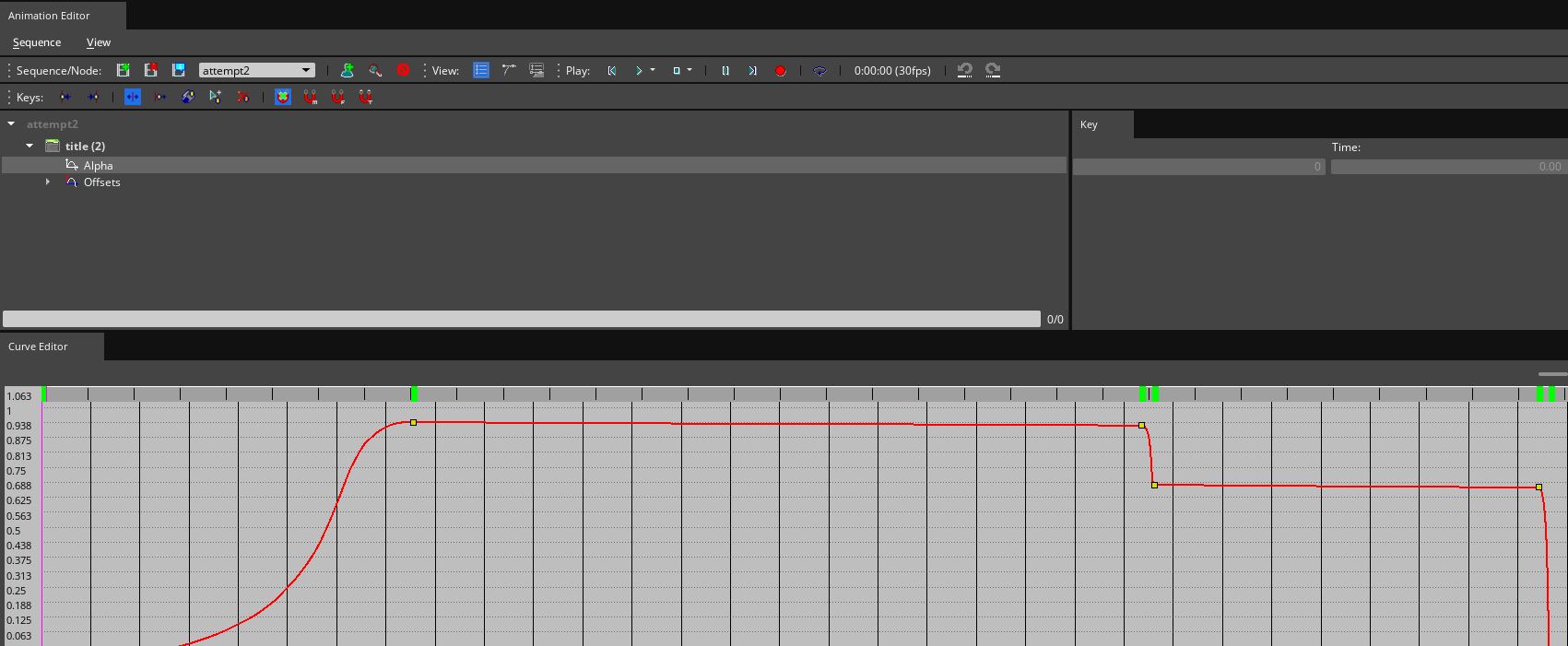Click the 0:00:00 (30fps) timecode

[x=892, y=70]
